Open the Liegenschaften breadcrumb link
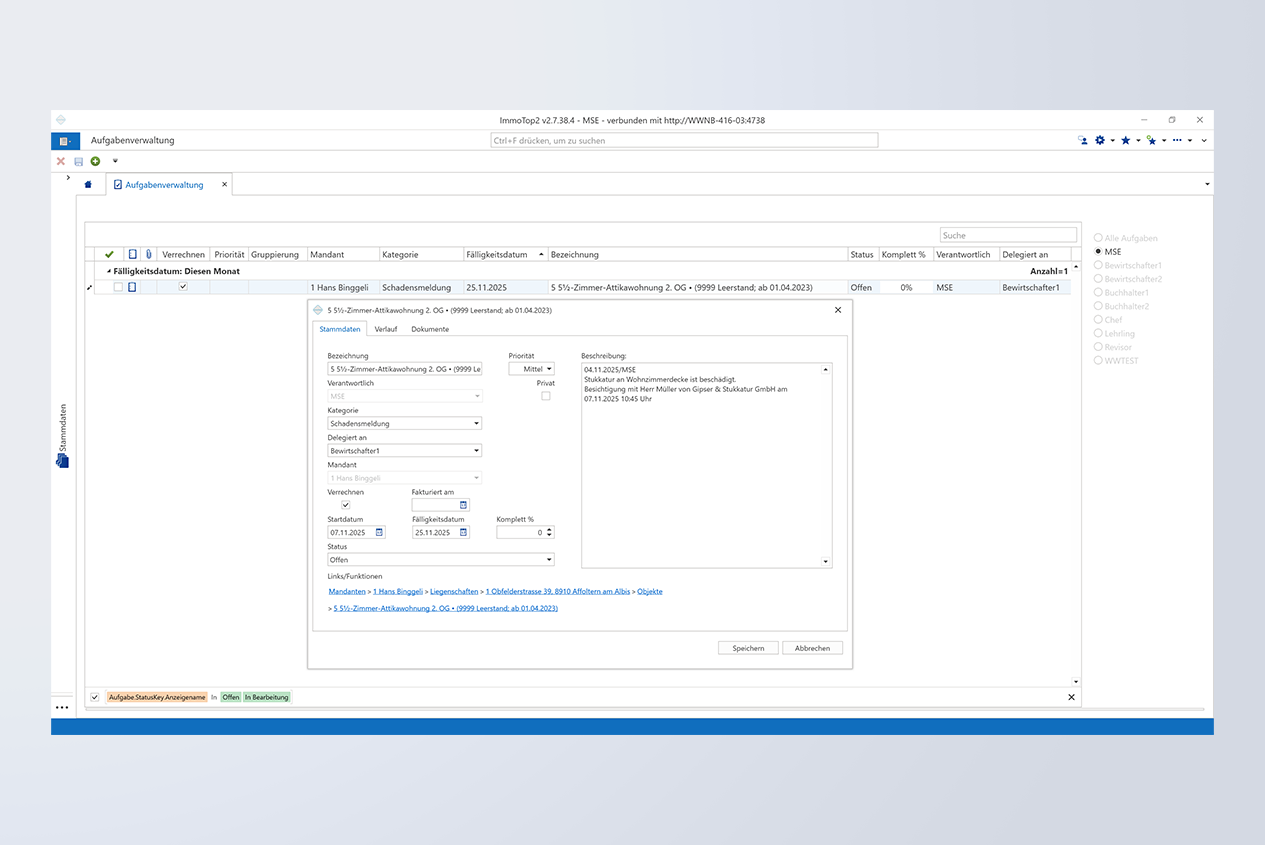 [454, 592]
